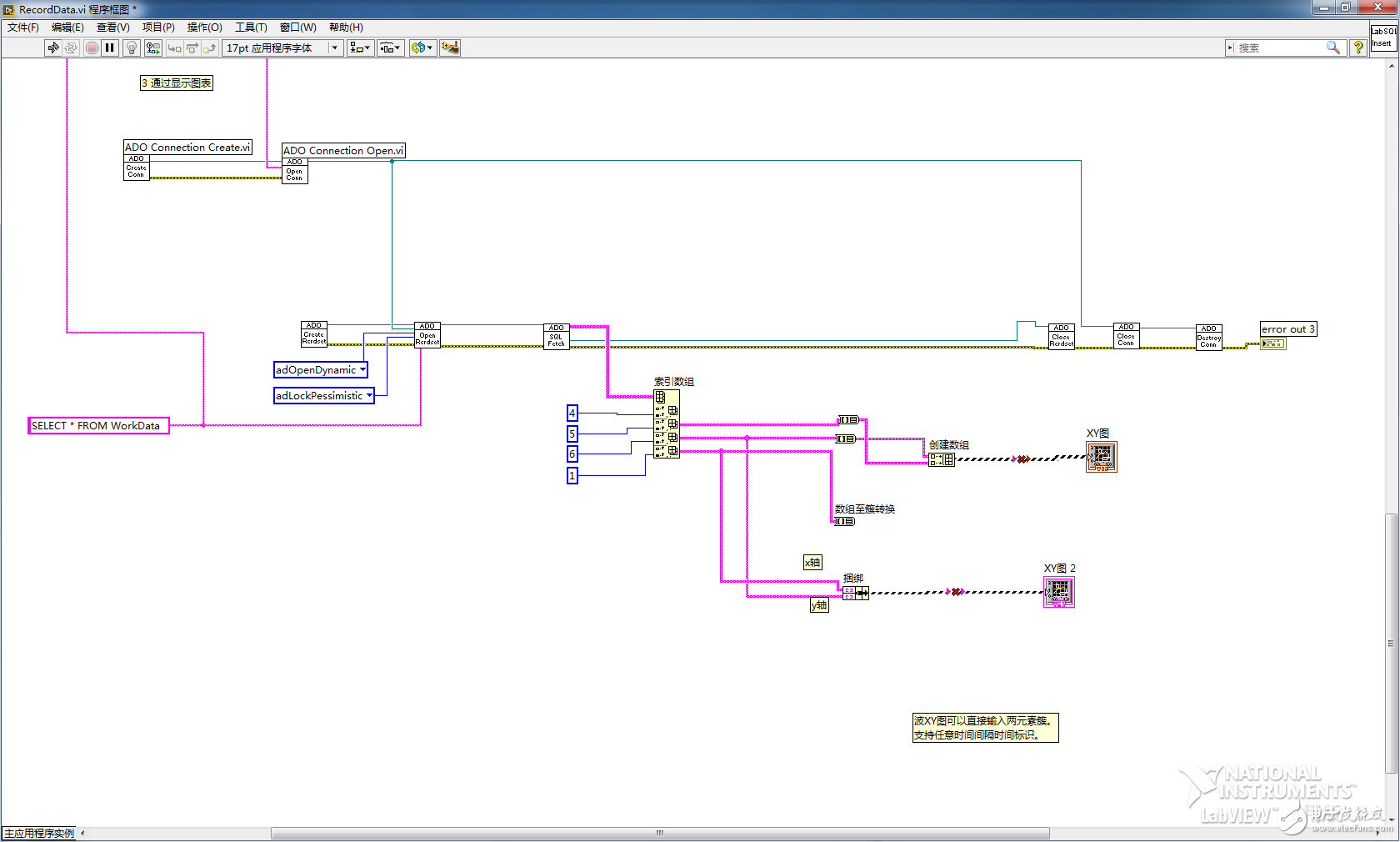1400x842 pixels.
Task: Toggle Retain Wire Values button
Action: (x=152, y=48)
